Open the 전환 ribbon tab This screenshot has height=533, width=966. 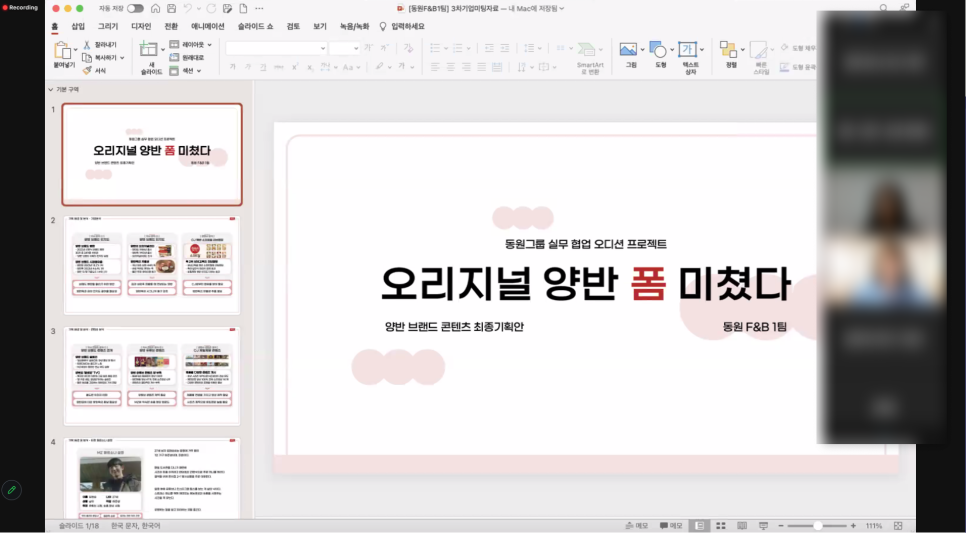pos(171,26)
